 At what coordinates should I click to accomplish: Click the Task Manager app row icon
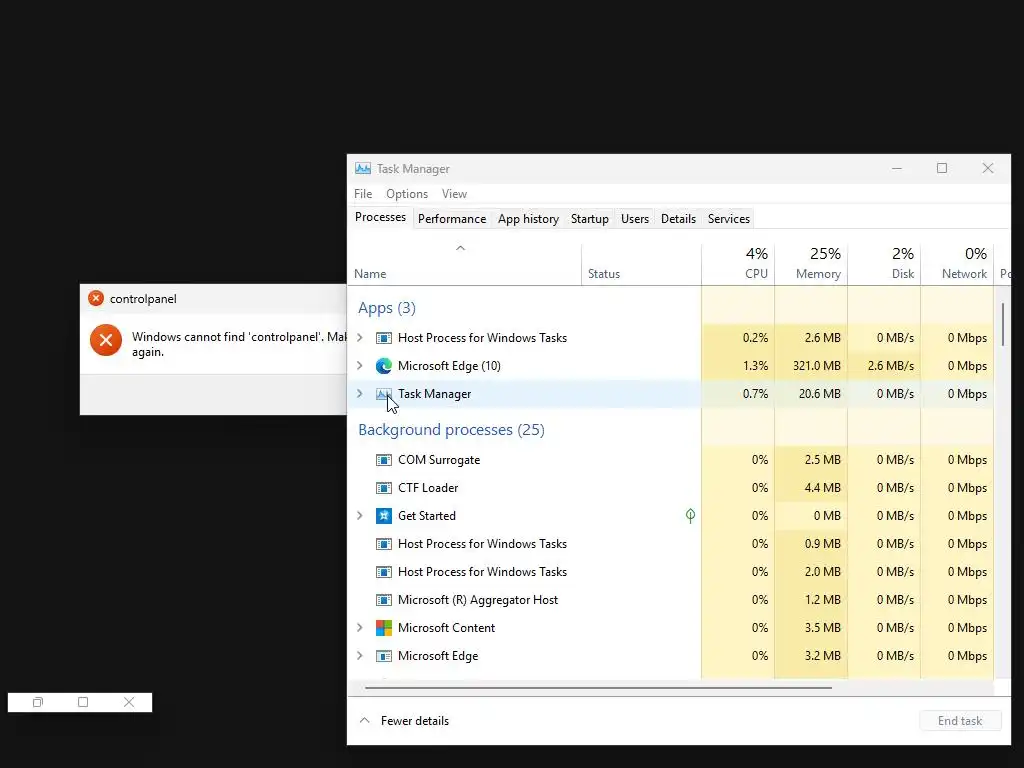(383, 394)
